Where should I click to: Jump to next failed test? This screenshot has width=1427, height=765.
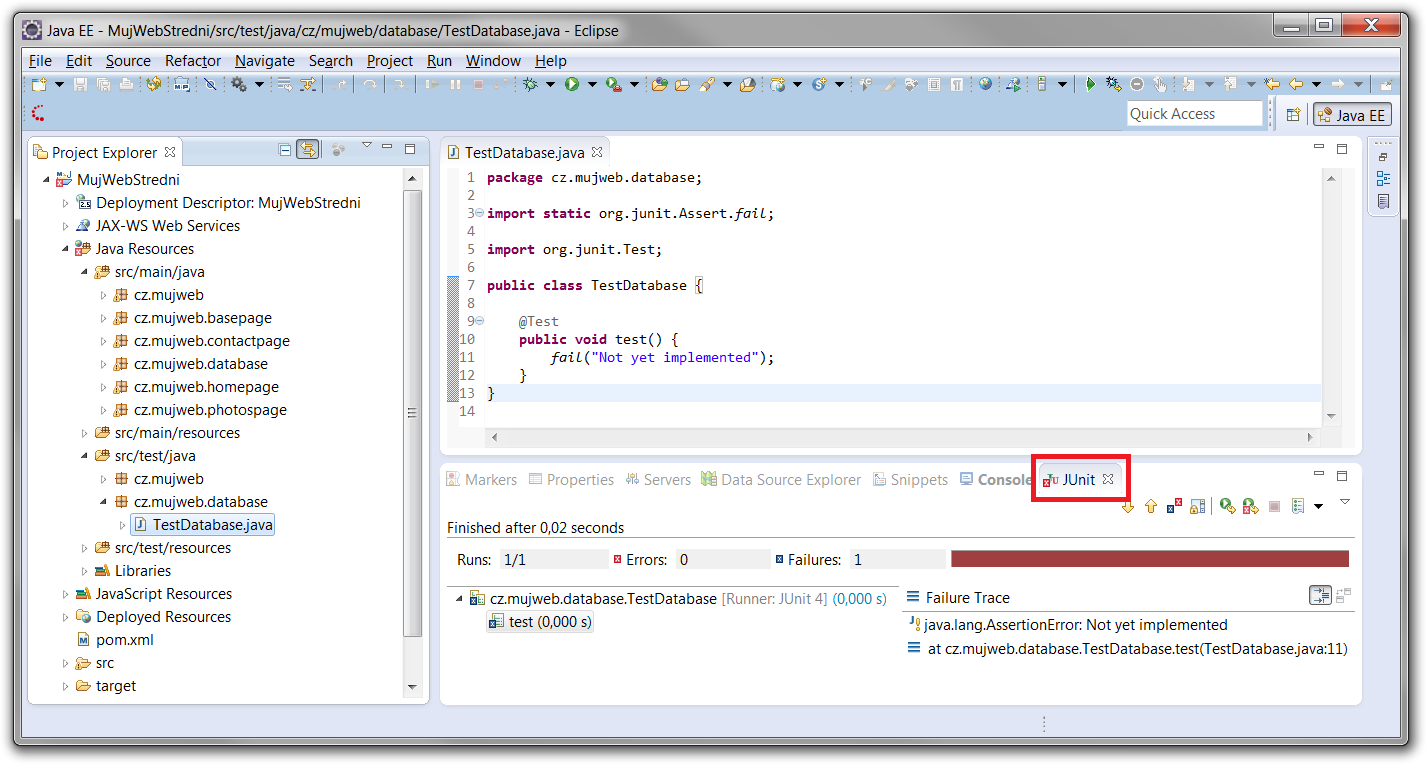1128,507
